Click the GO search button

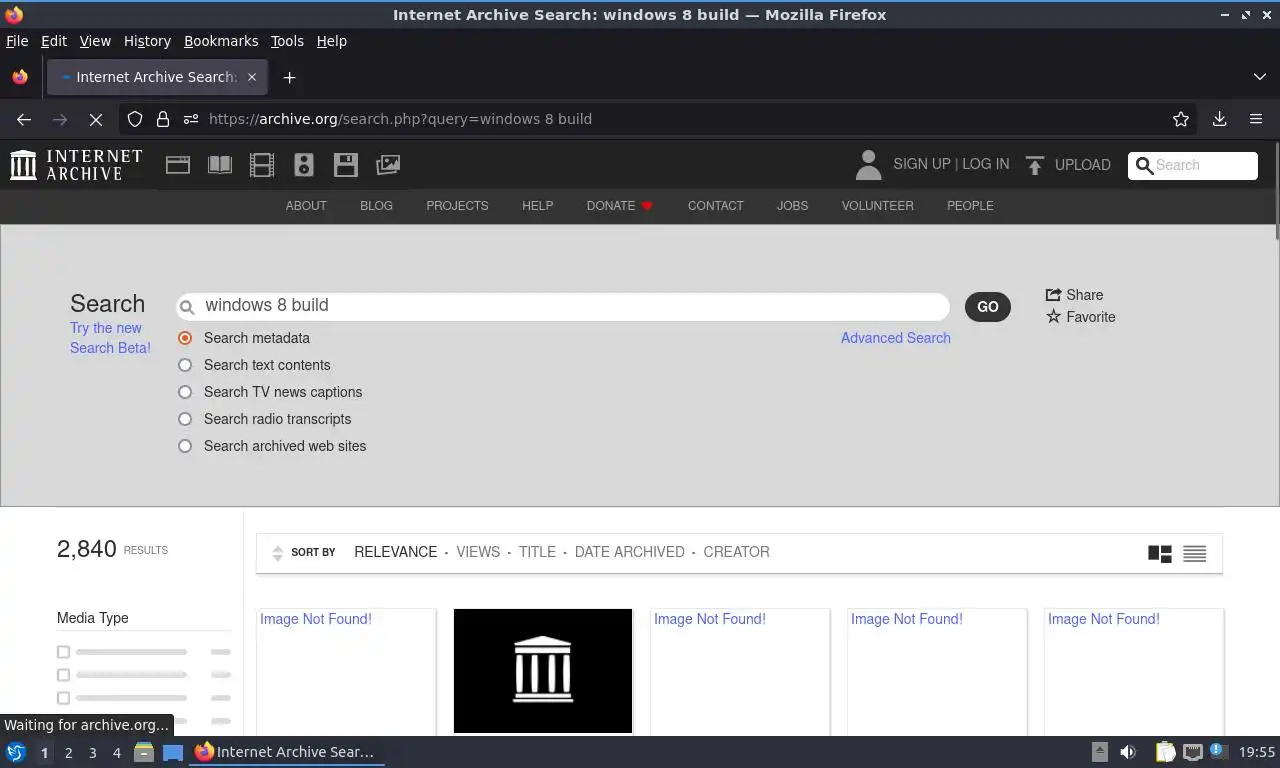coord(988,307)
